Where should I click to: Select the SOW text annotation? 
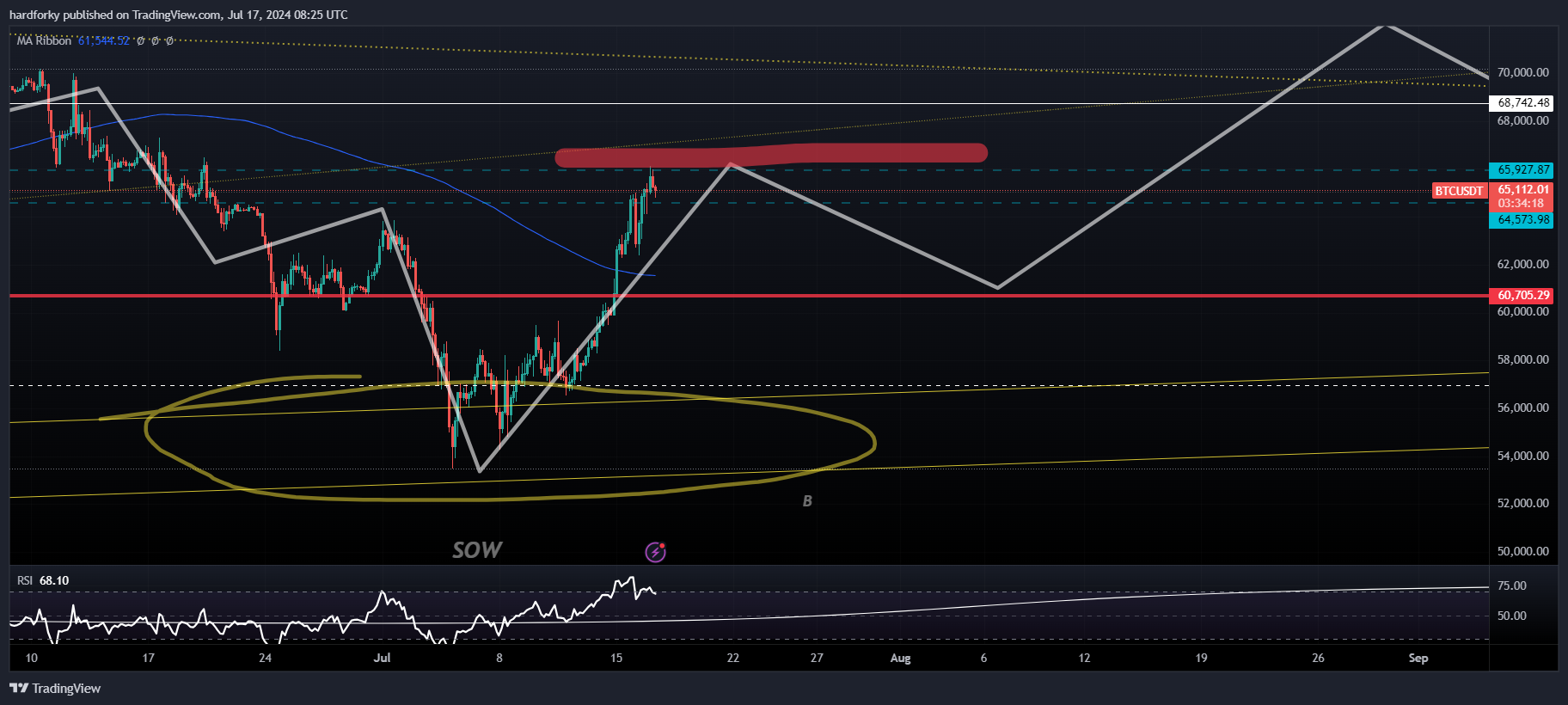pyautogui.click(x=477, y=550)
